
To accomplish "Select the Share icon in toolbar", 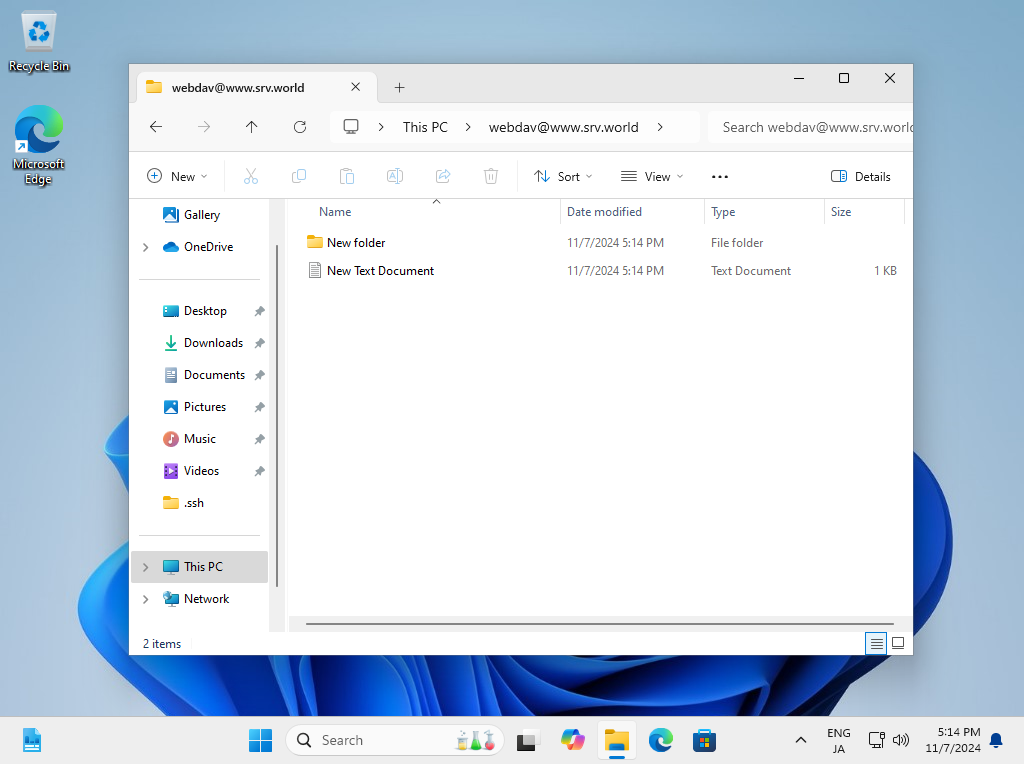I will [x=443, y=176].
